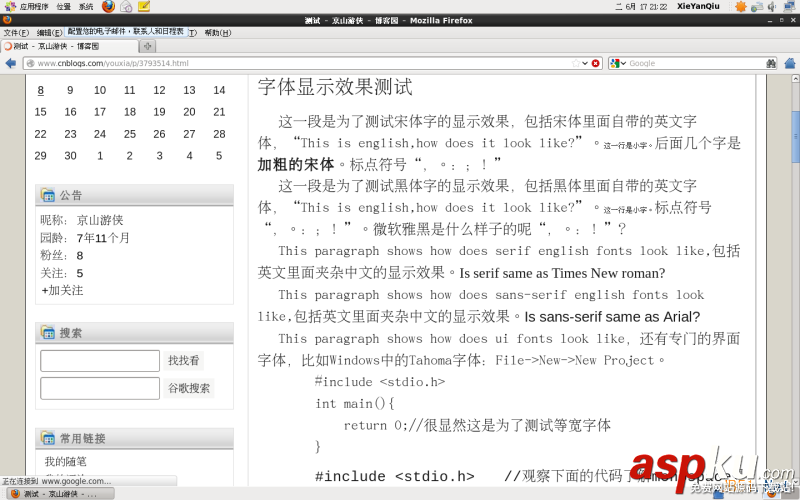Click the Firefox taskbar window button
The width and height of the screenshot is (800, 500).
60,493
